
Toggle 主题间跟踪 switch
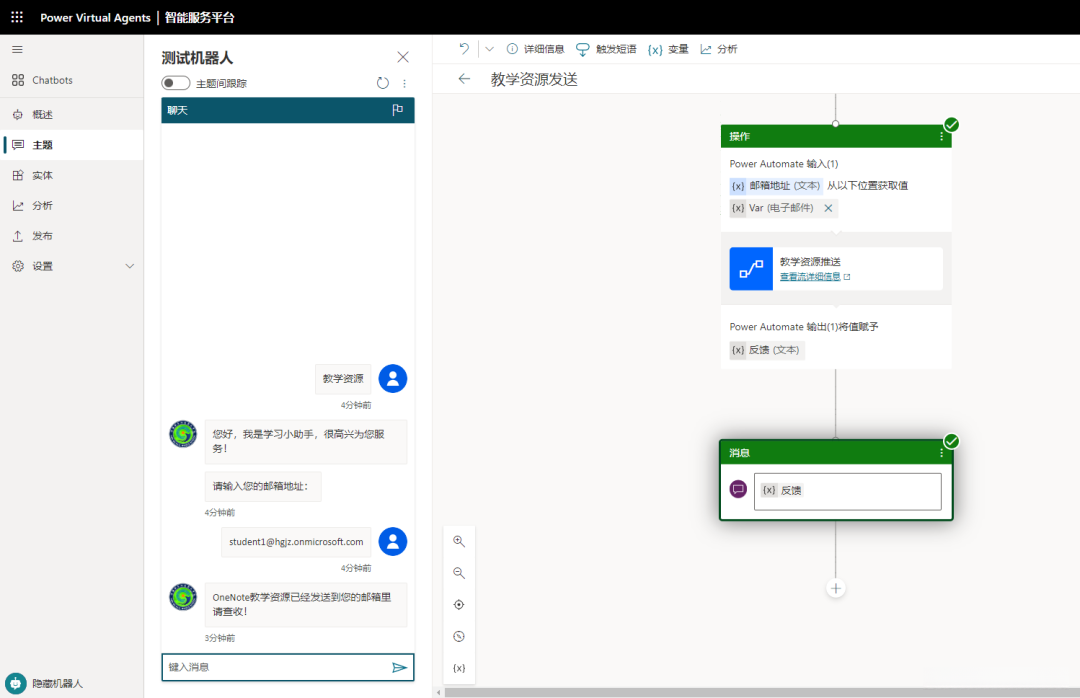[x=176, y=83]
